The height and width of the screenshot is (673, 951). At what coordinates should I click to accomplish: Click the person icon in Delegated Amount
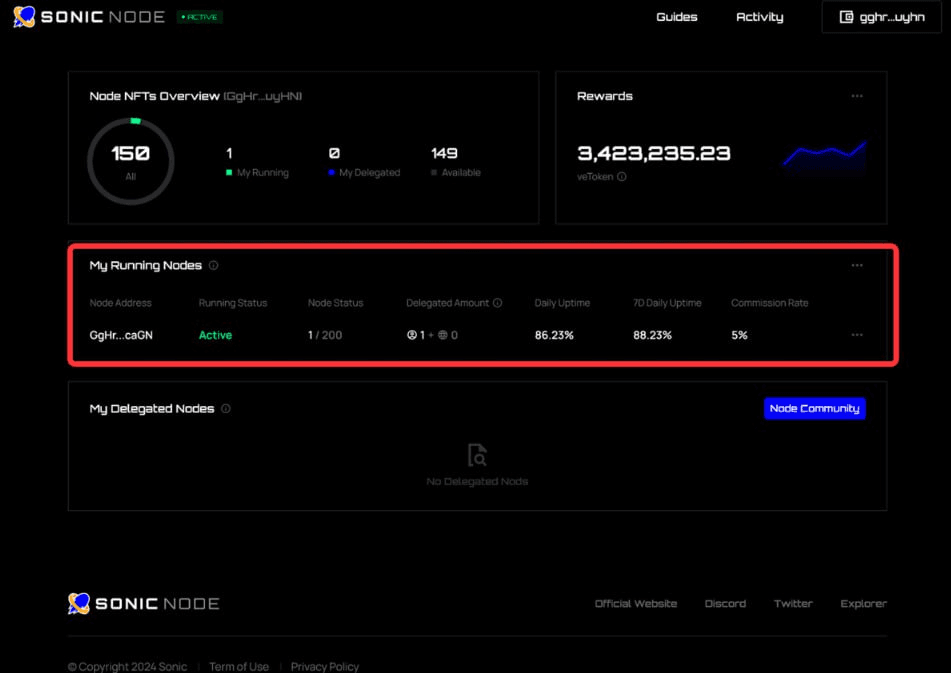pyautogui.click(x=412, y=335)
